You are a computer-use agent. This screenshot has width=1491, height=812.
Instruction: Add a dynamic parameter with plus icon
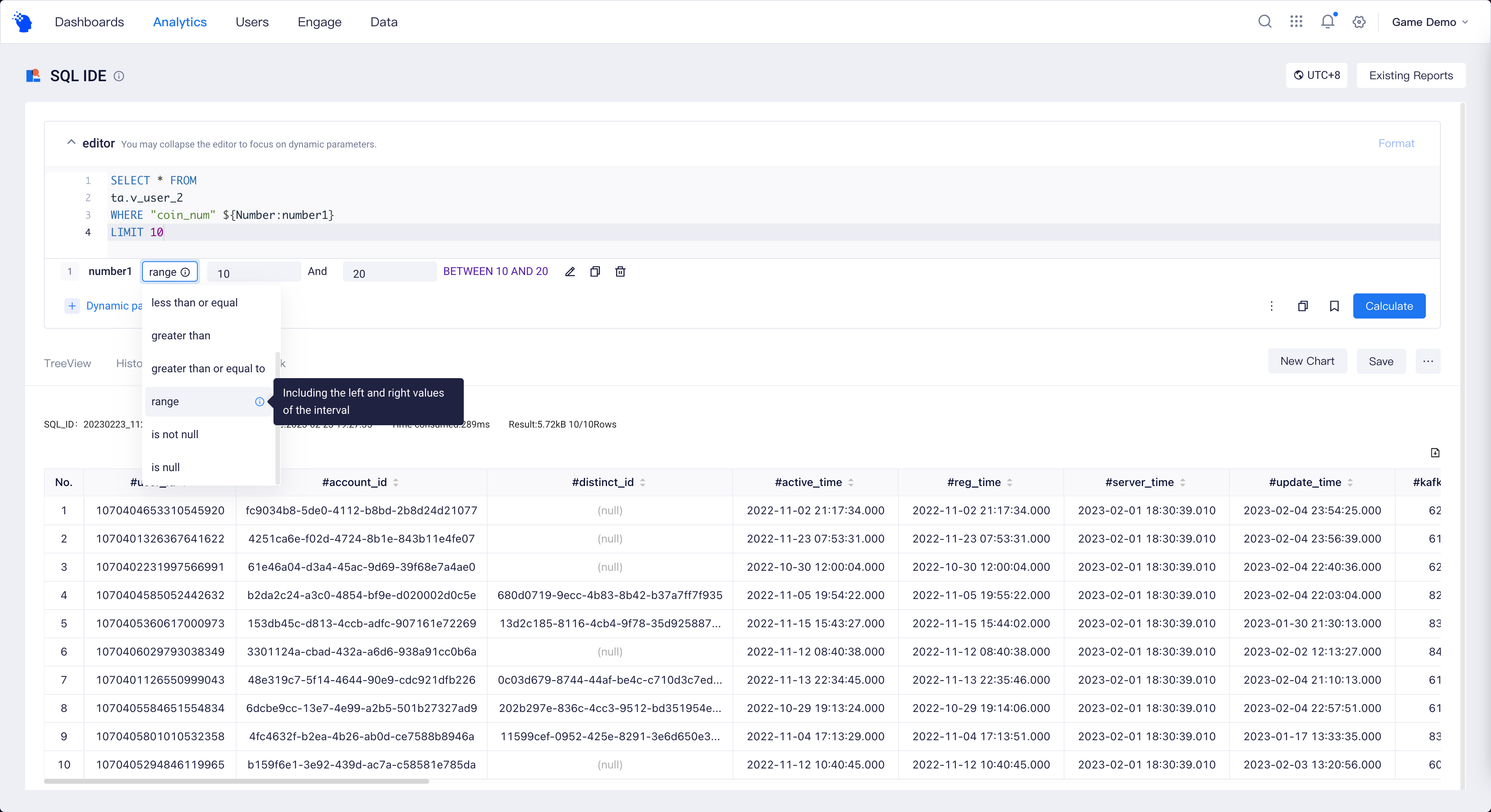pos(72,306)
